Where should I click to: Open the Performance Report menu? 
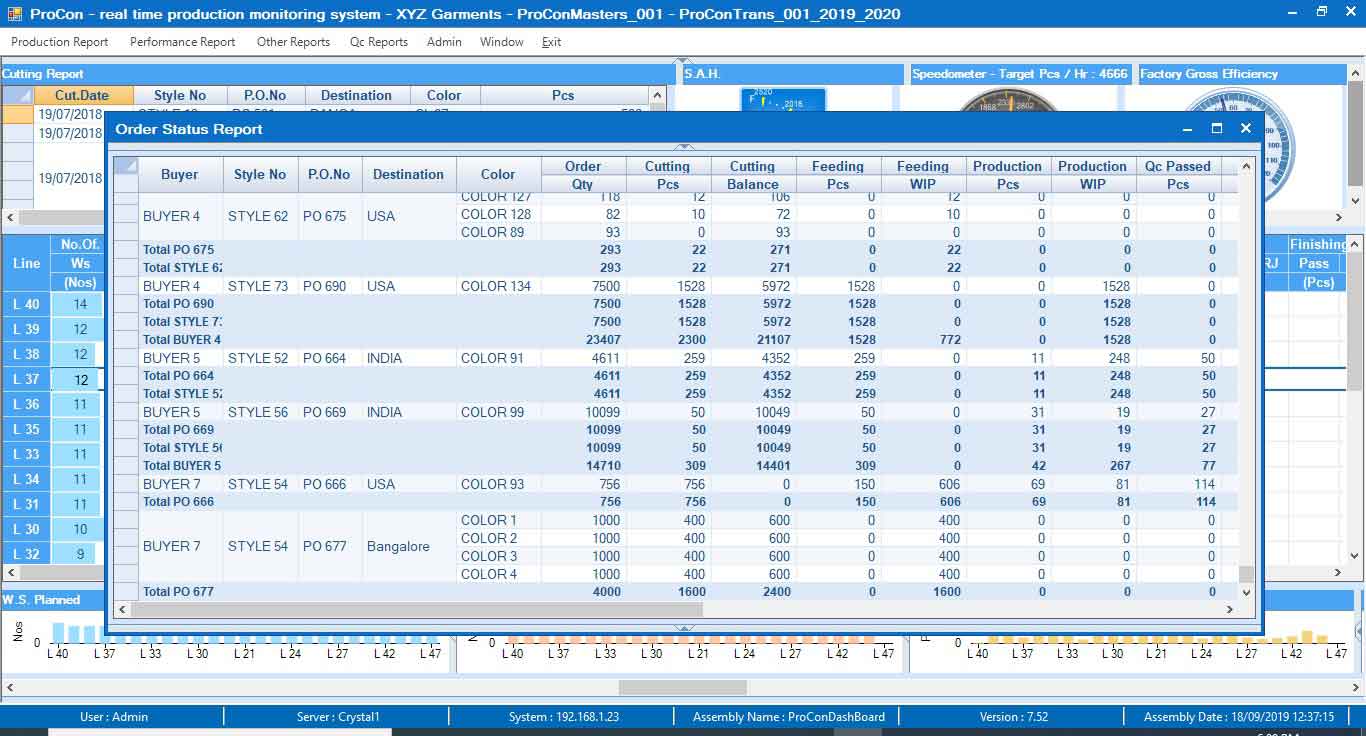[182, 42]
